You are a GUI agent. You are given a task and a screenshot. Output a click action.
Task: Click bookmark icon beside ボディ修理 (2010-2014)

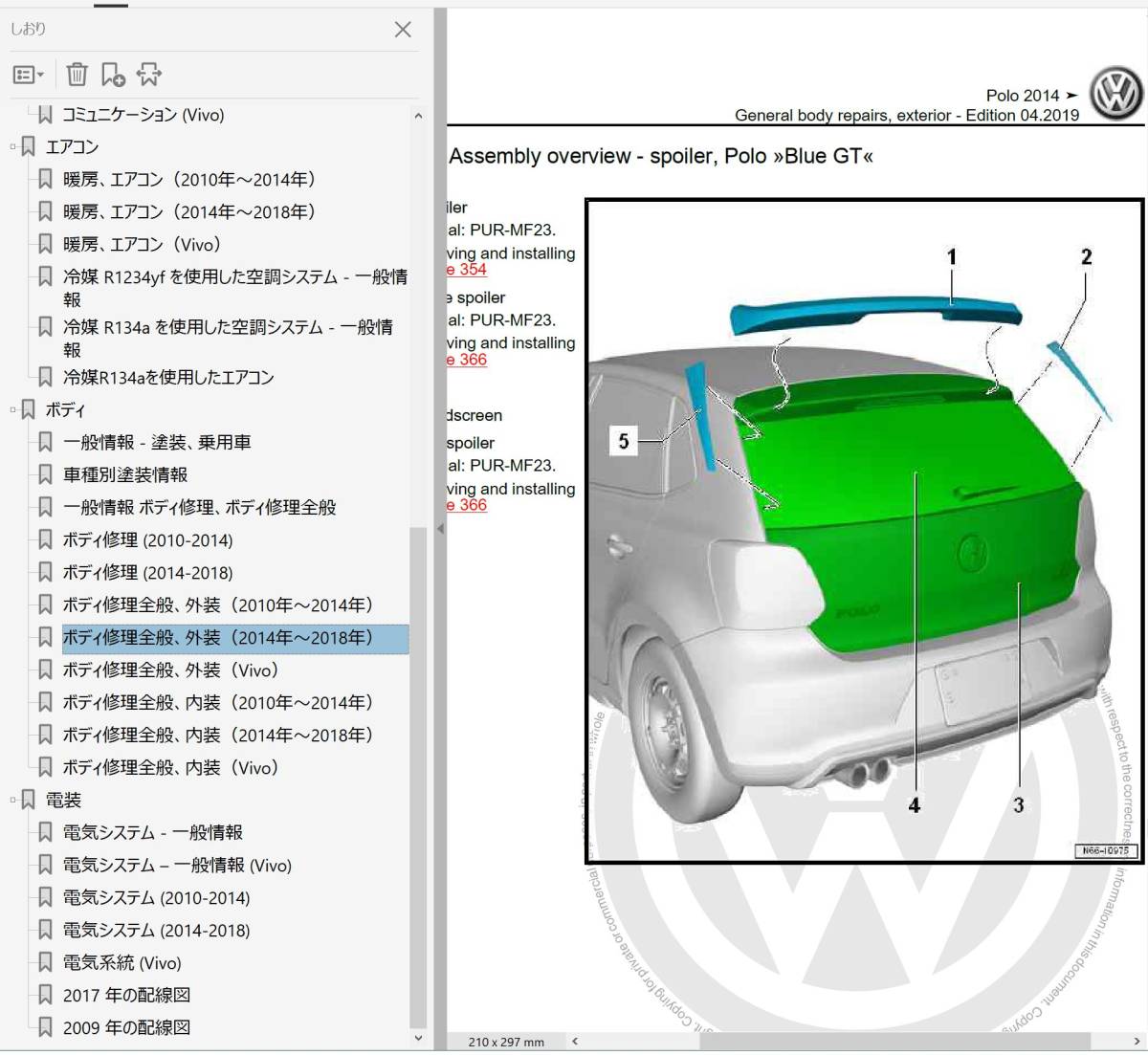tap(45, 540)
